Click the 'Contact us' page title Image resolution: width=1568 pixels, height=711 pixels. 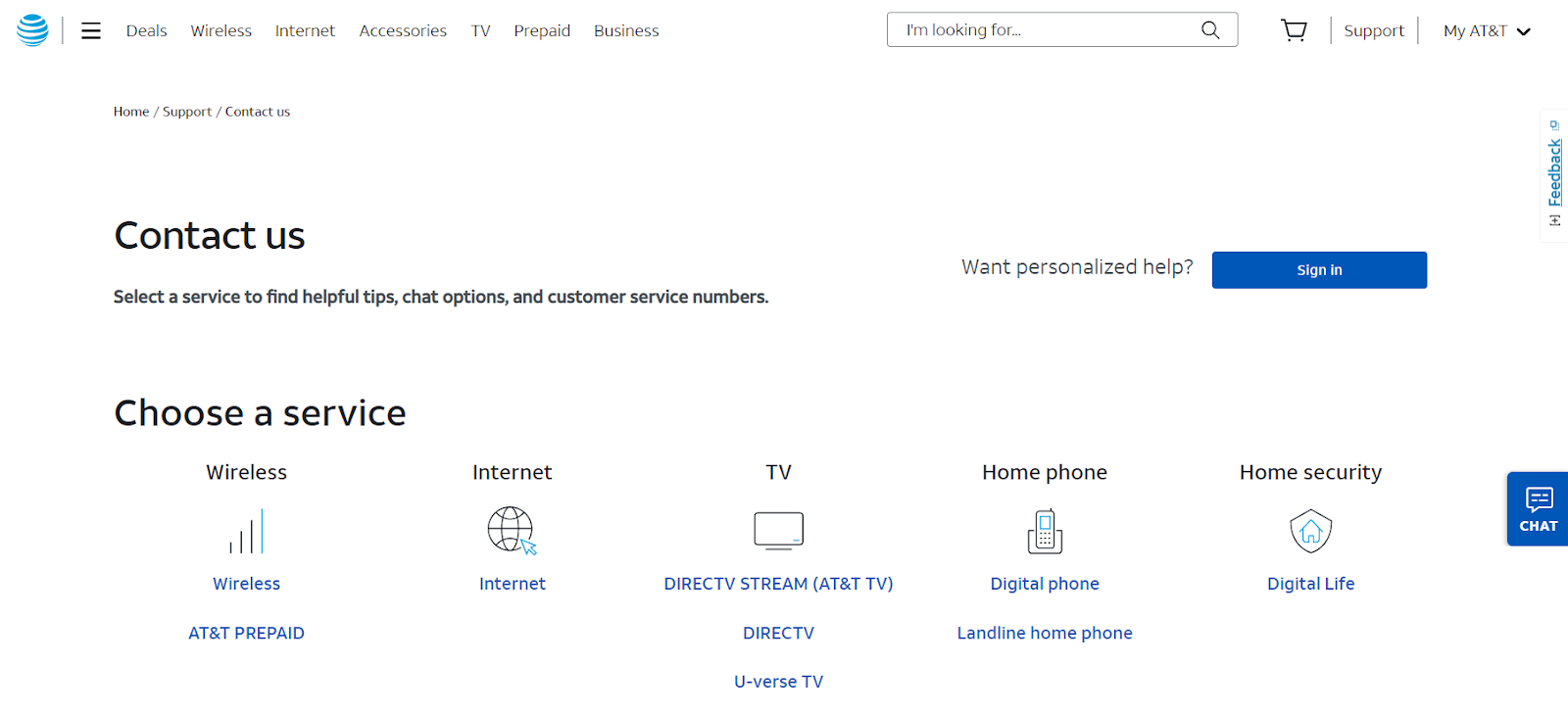click(210, 236)
